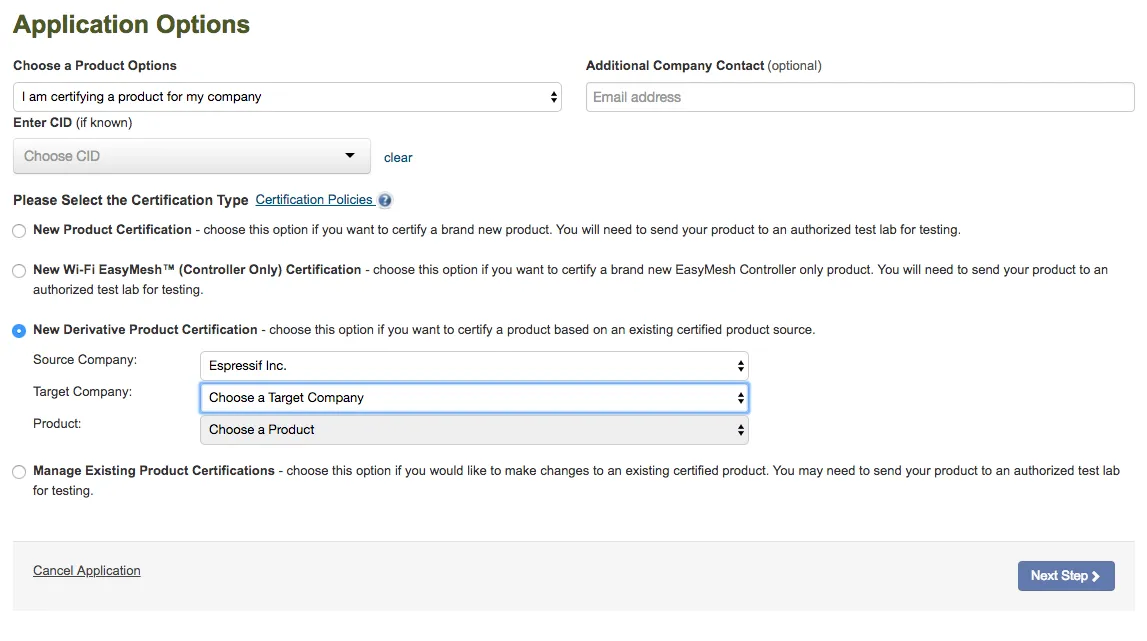Click the New Wi-Fi EasyMesh Certification label

[197, 270]
